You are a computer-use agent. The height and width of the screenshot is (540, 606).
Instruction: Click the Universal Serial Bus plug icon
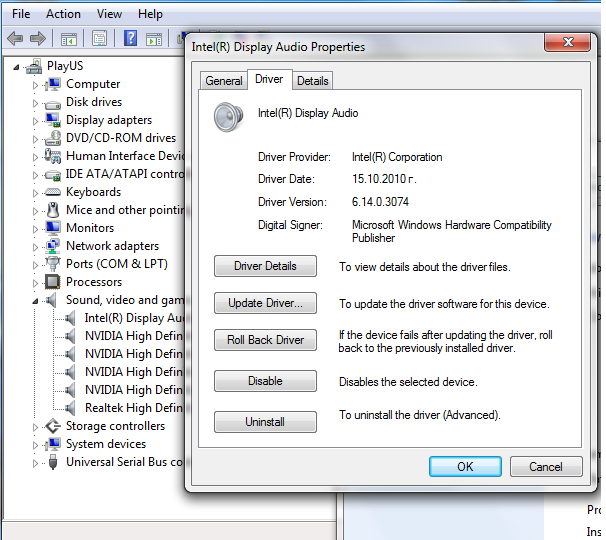(x=53, y=462)
